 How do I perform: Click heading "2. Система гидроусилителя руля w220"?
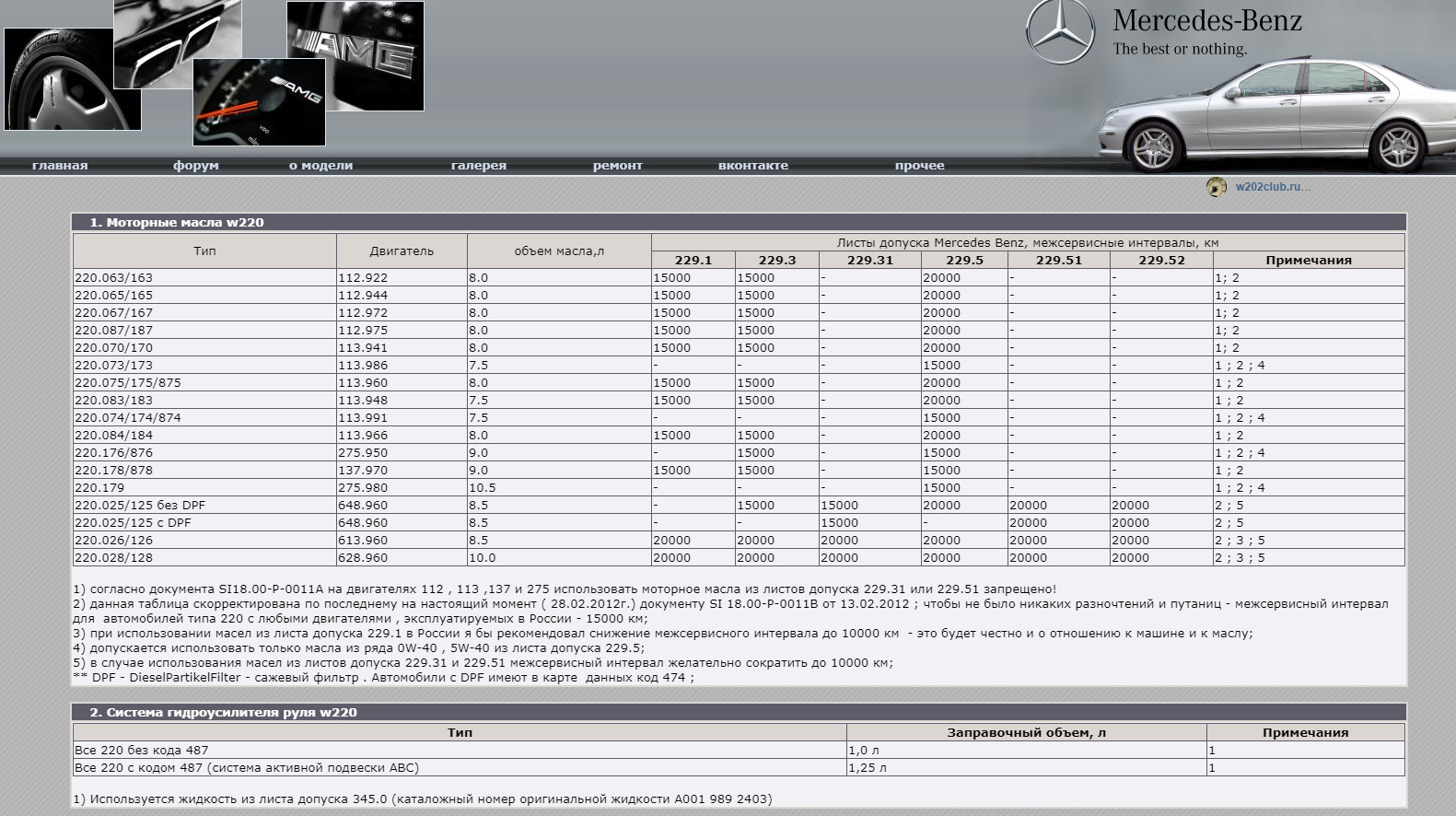223,712
